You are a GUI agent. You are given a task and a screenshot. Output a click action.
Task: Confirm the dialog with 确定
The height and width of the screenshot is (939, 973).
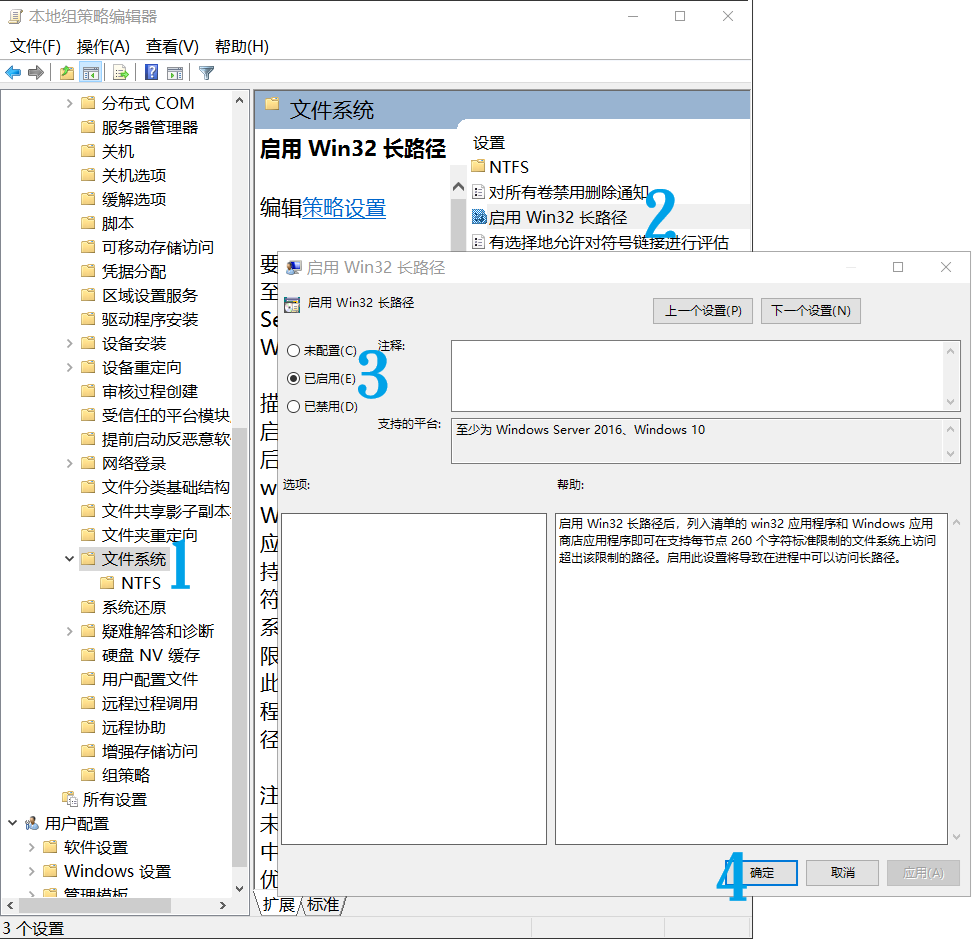[761, 873]
